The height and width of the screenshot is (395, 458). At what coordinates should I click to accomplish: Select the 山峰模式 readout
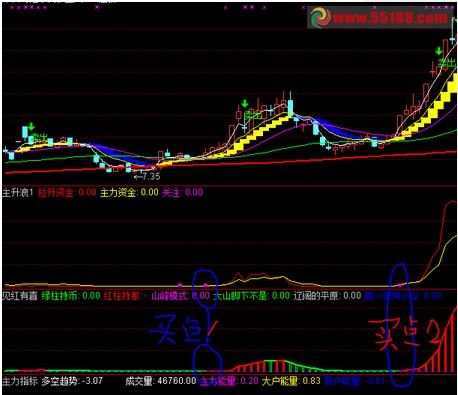(x=180, y=296)
